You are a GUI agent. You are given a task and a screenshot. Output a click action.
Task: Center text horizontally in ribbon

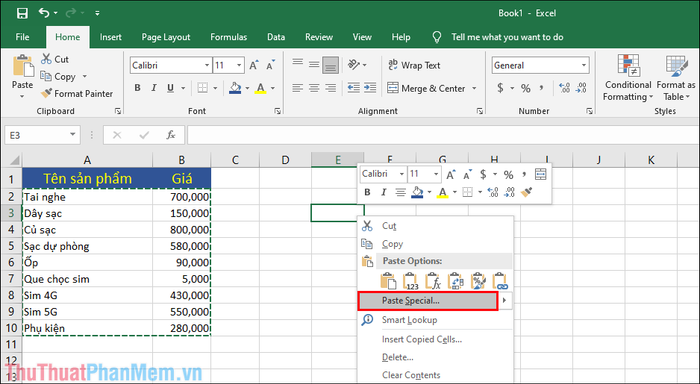314,88
